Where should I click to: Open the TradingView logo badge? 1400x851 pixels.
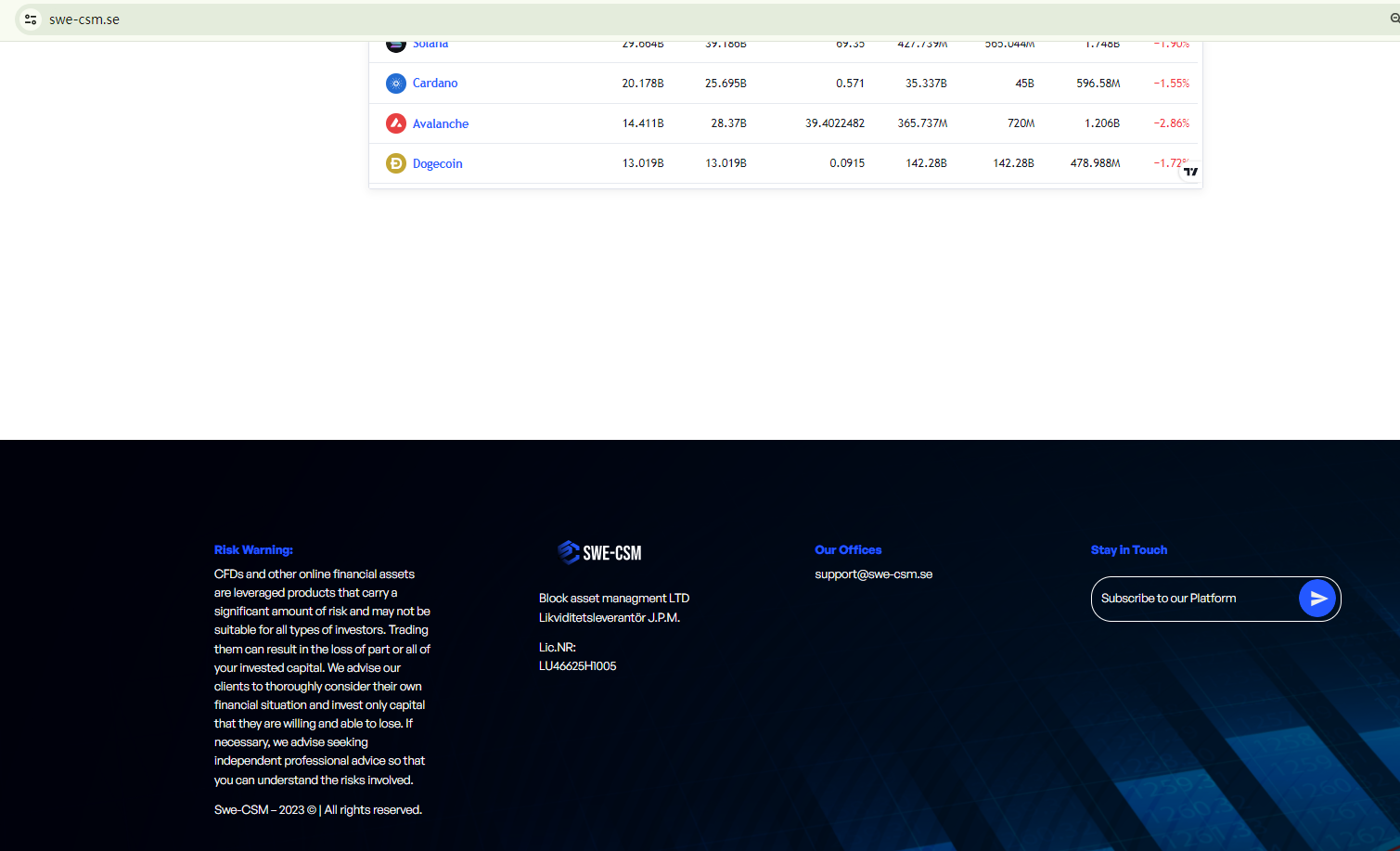(1190, 172)
